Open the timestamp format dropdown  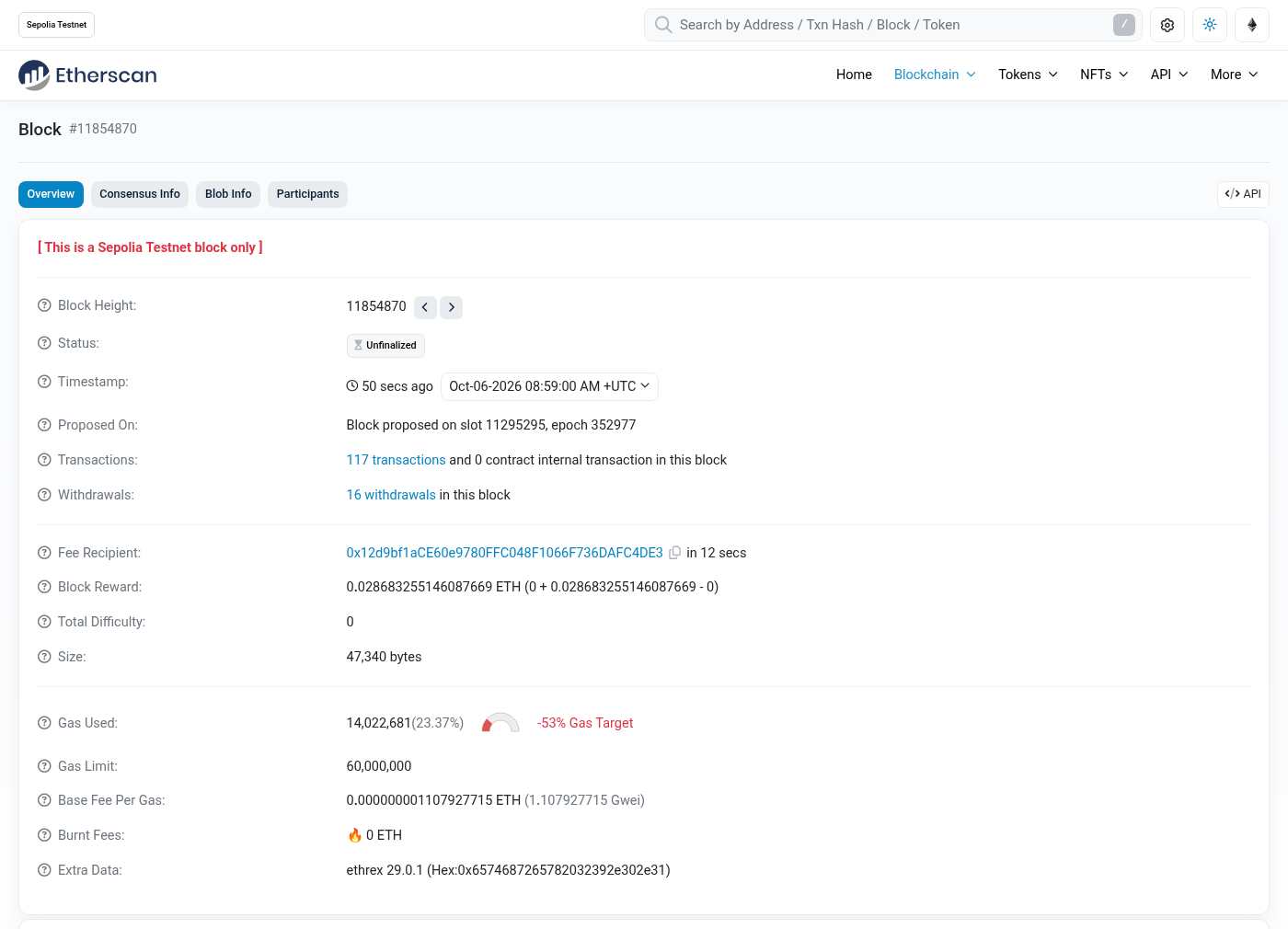(549, 386)
